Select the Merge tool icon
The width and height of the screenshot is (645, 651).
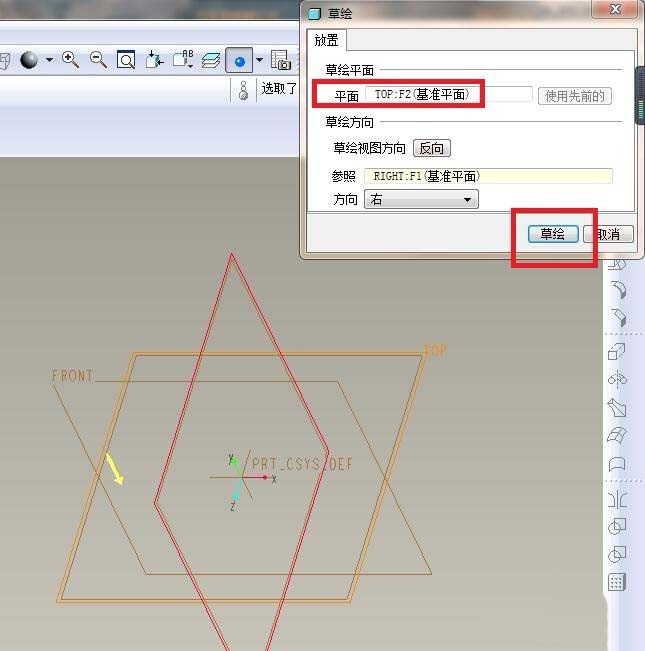(x=617, y=527)
